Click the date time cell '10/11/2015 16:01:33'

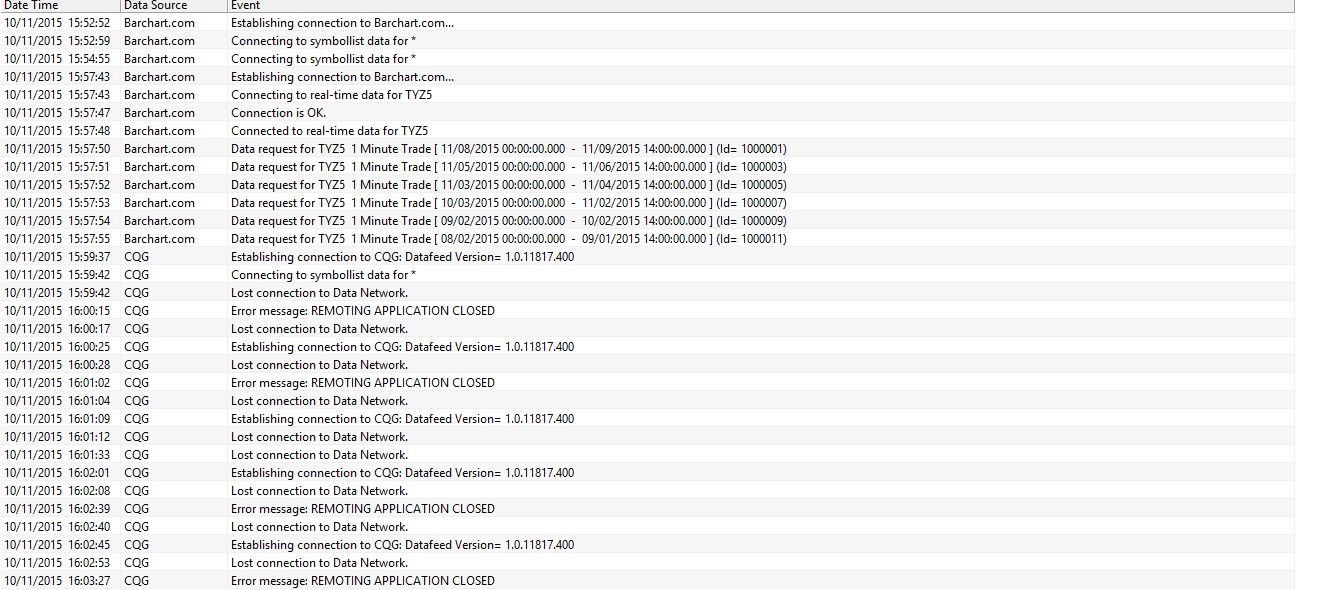(58, 455)
